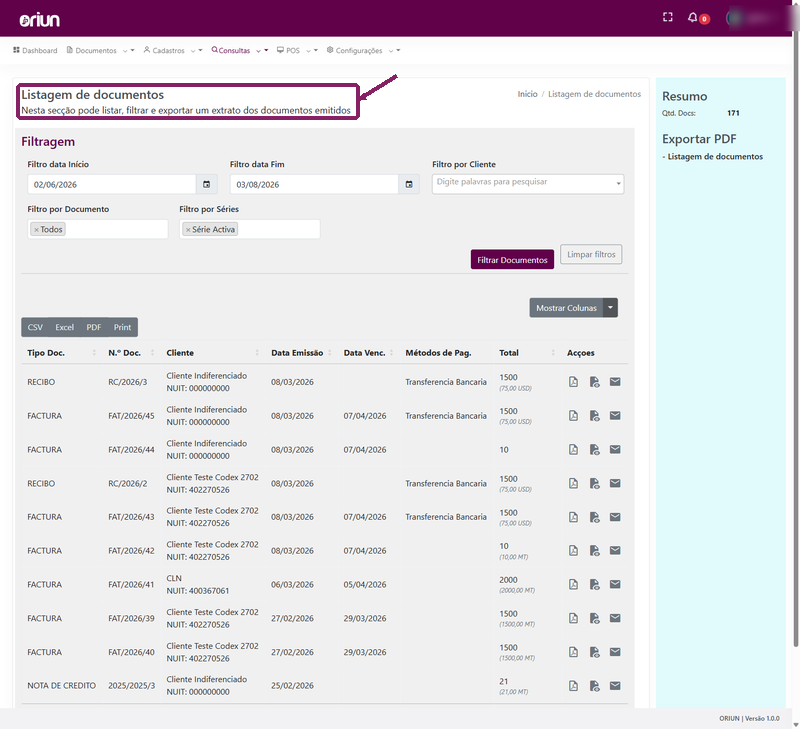Open calendar icon for Filtro data Fim
Screen dimensions: 800x729
pyautogui.click(x=409, y=184)
